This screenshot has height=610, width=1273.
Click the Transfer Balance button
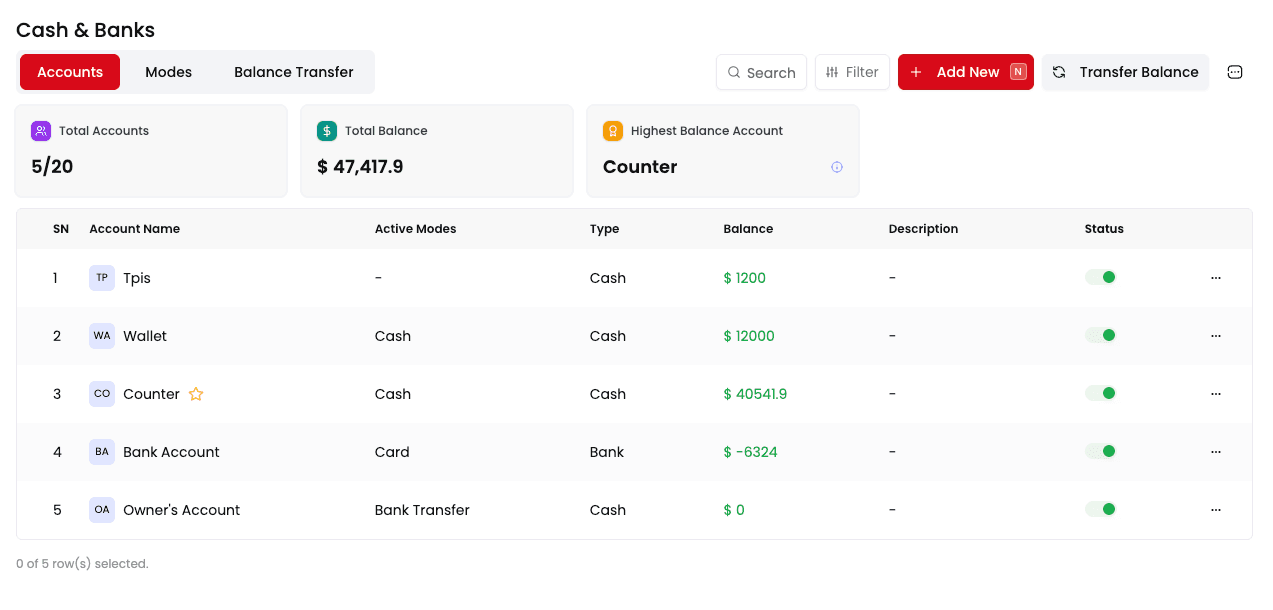tap(1125, 72)
